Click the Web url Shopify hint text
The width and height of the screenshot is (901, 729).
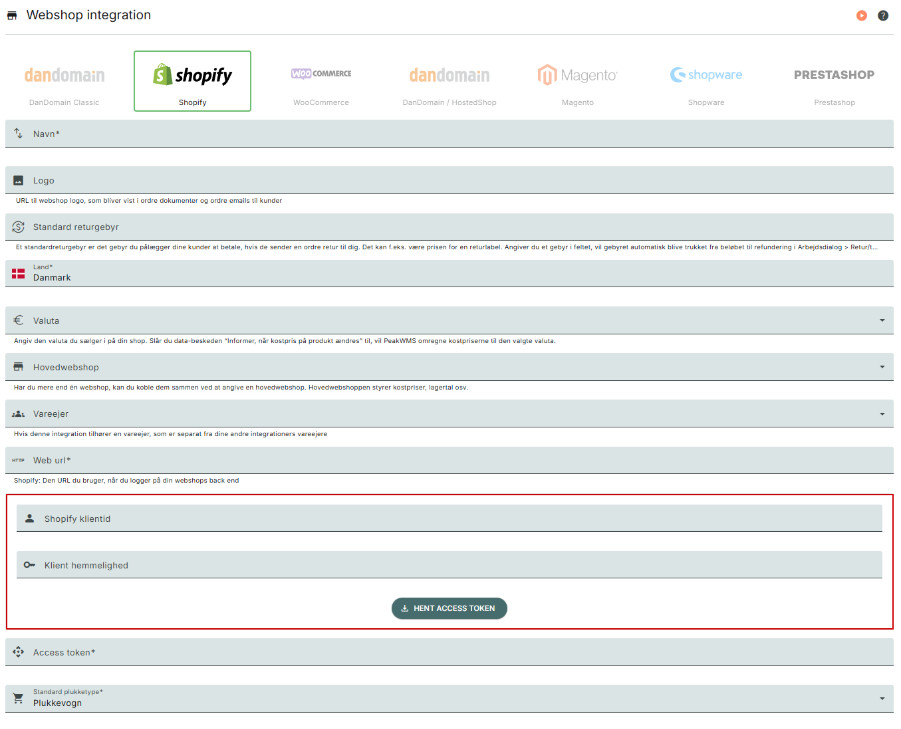click(x=126, y=480)
